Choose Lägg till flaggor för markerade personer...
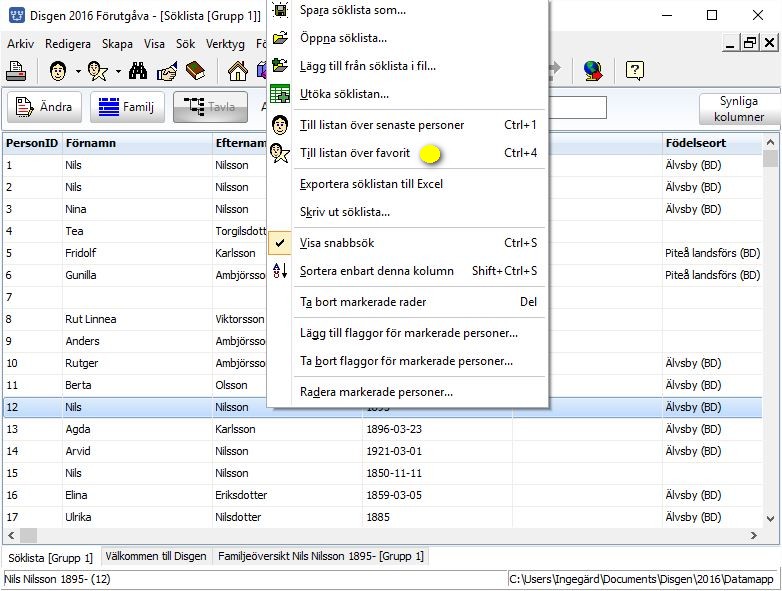782x591 pixels. (408, 333)
